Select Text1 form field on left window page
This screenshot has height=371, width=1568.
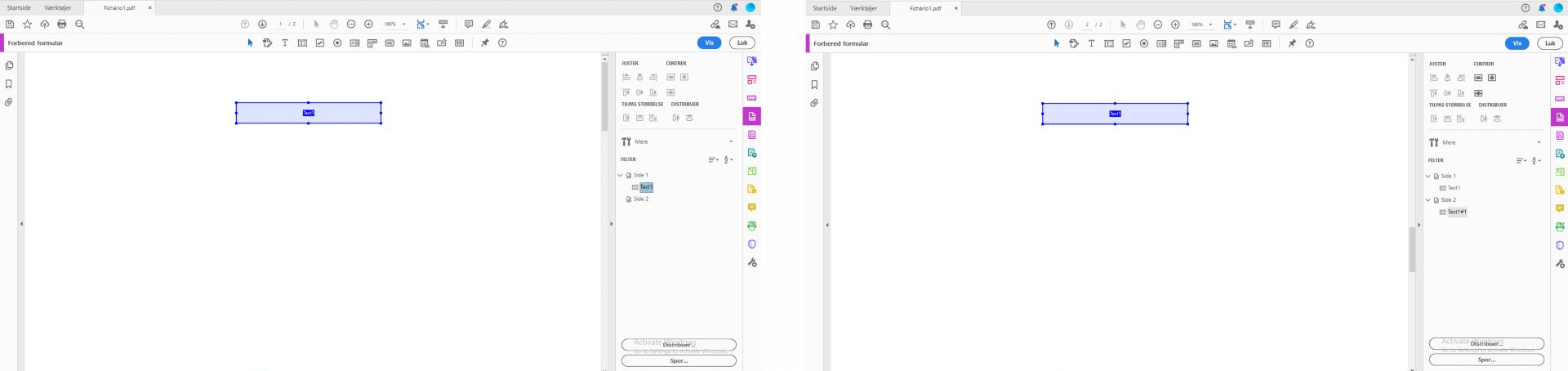pyautogui.click(x=309, y=113)
